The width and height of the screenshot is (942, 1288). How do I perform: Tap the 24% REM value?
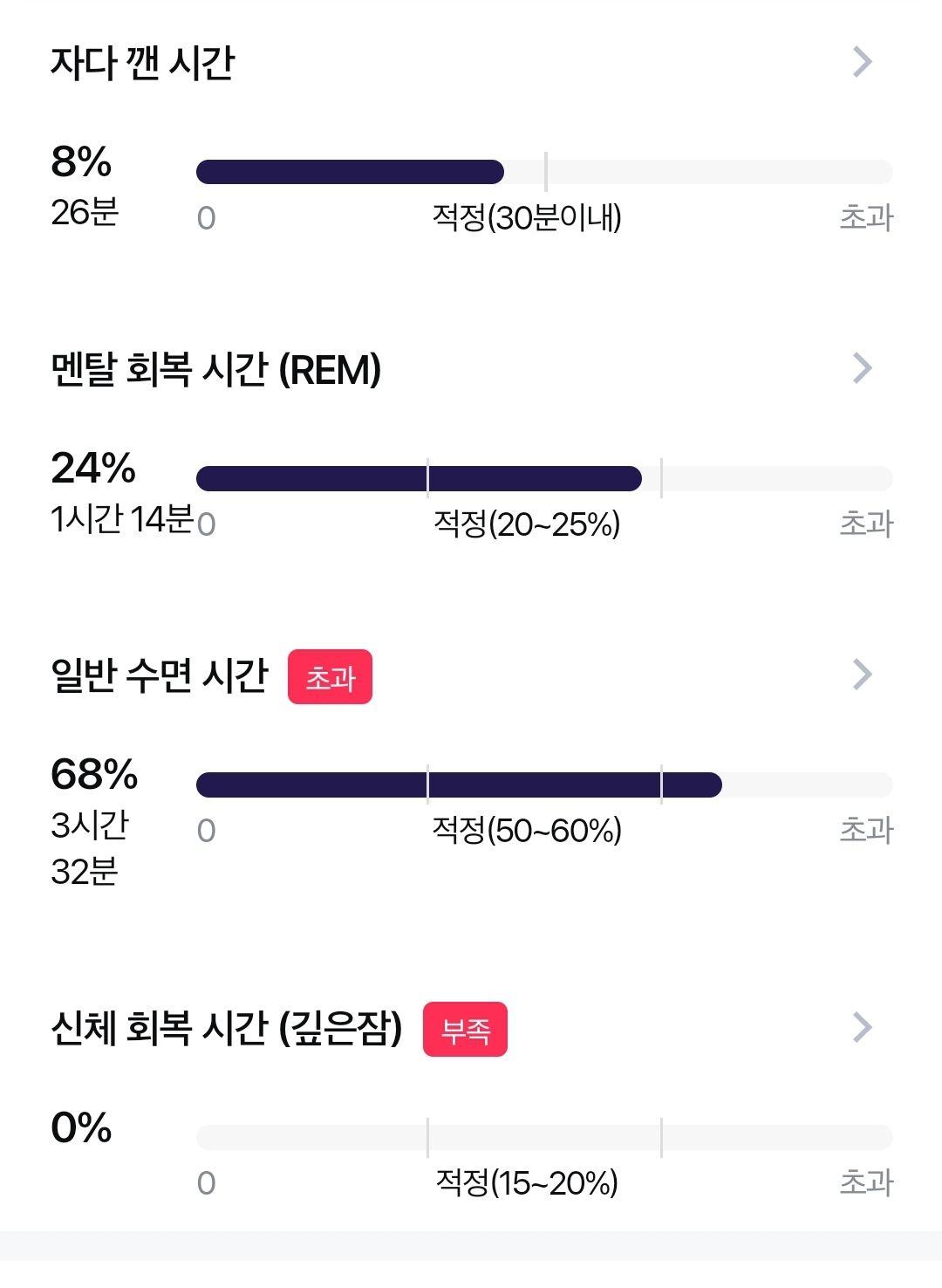93,468
